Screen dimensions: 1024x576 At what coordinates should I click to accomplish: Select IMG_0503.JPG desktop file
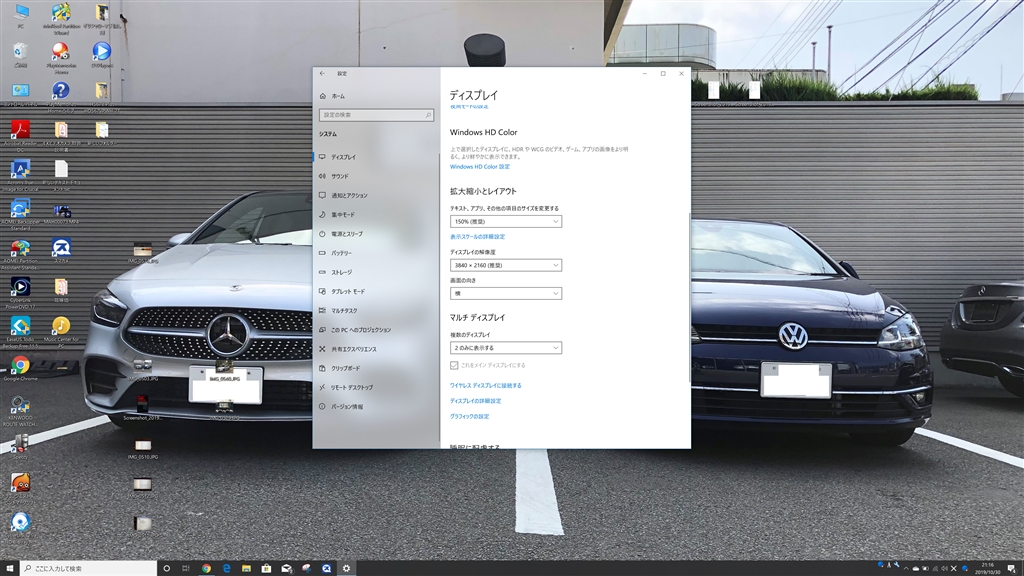(143, 370)
